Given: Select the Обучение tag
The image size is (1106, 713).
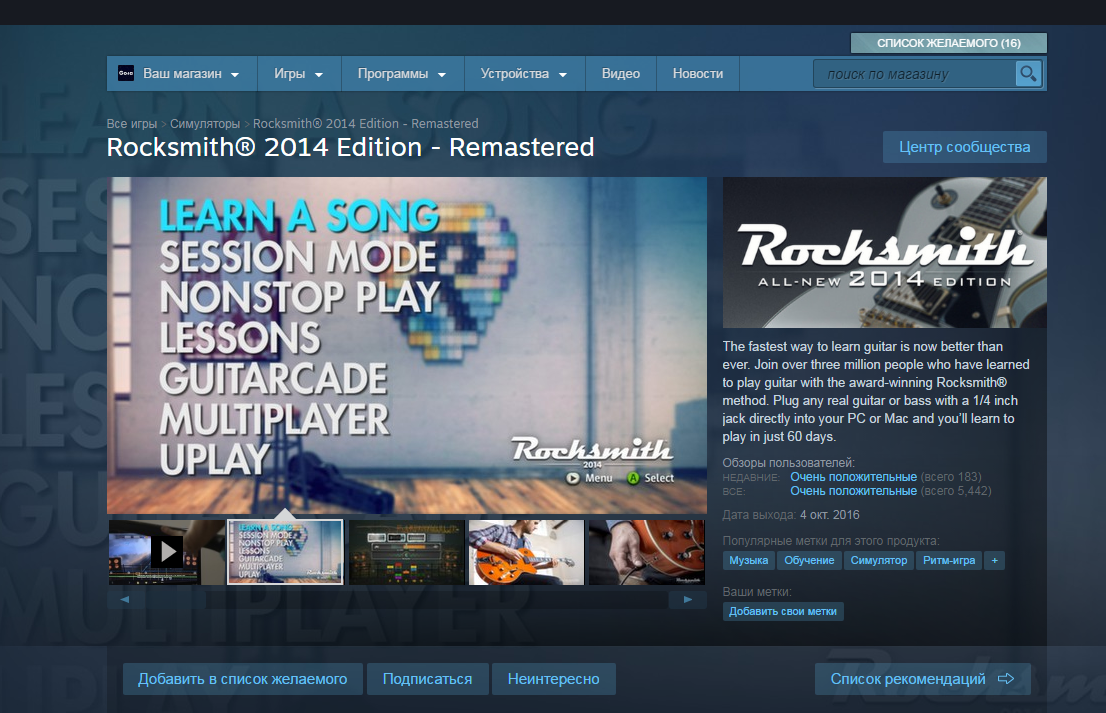Looking at the screenshot, I should 809,560.
